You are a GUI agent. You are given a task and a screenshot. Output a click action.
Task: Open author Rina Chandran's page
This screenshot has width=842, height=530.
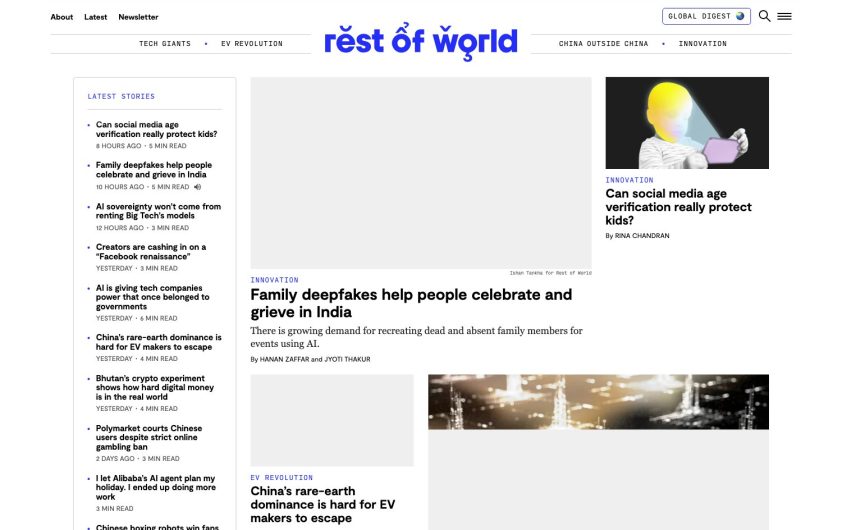pos(642,236)
